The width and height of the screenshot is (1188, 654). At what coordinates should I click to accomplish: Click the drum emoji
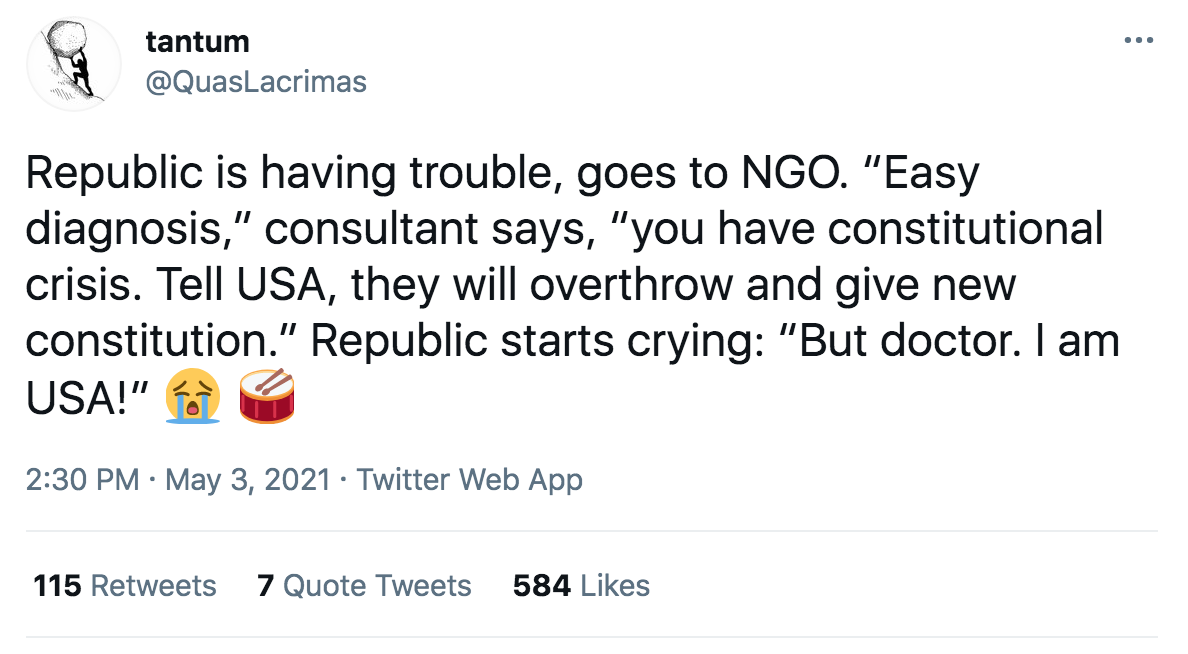(267, 397)
